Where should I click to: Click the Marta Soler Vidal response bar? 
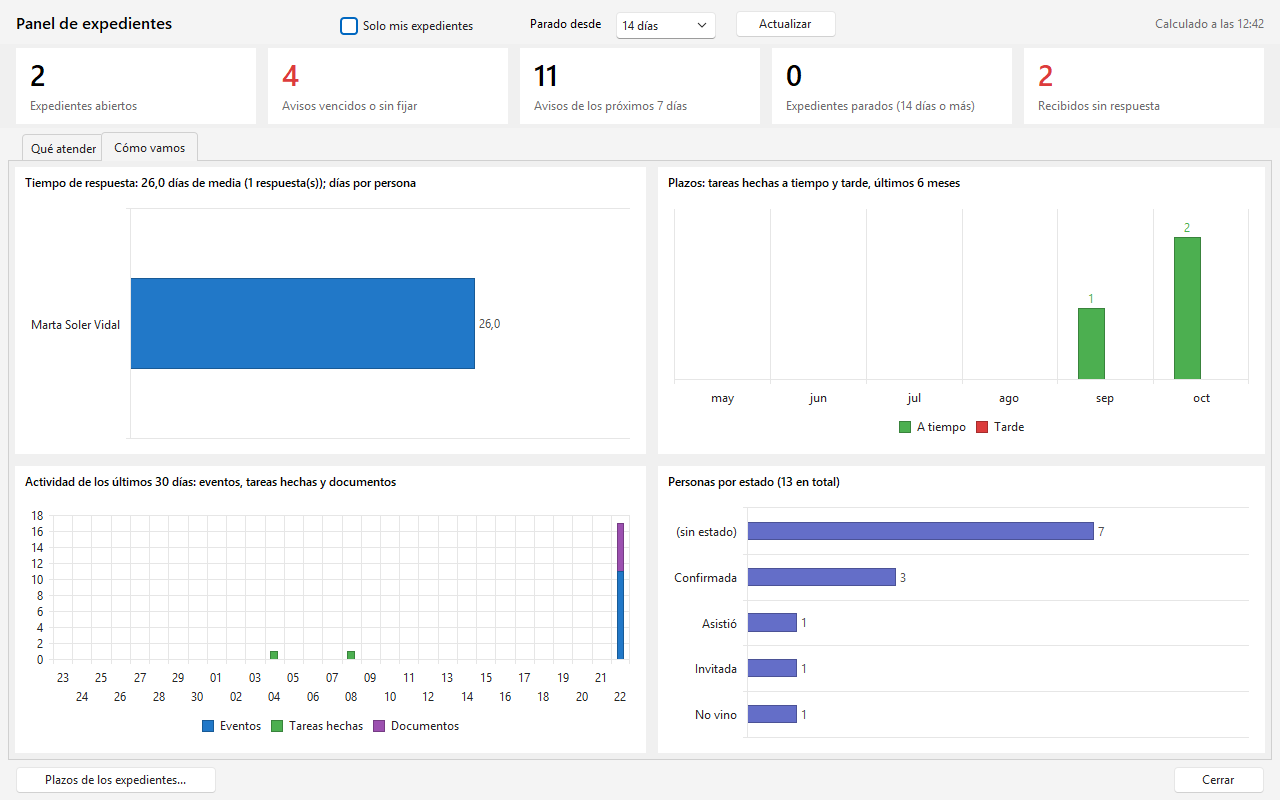(302, 324)
